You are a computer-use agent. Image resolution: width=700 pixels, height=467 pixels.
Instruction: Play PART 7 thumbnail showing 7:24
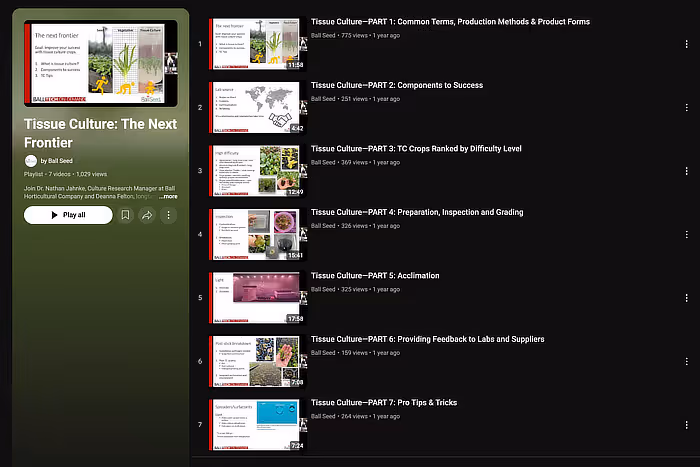[258, 424]
